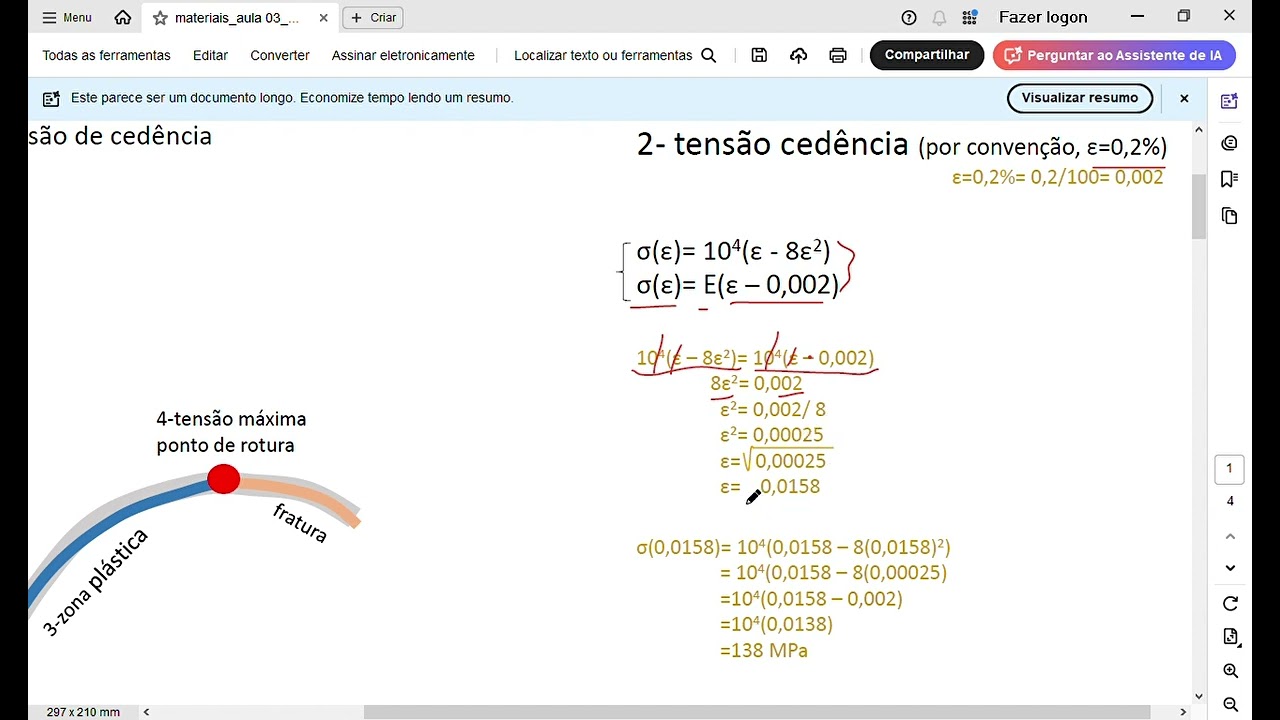1280x720 pixels.
Task: Open Todas as ferramentas menu
Action: click(106, 55)
